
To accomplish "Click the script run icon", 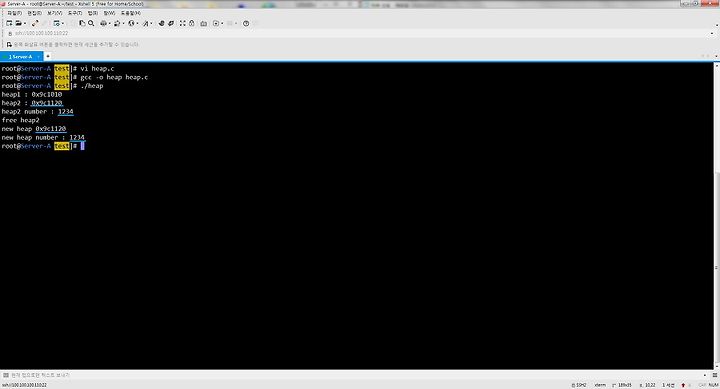I will click(216, 23).
